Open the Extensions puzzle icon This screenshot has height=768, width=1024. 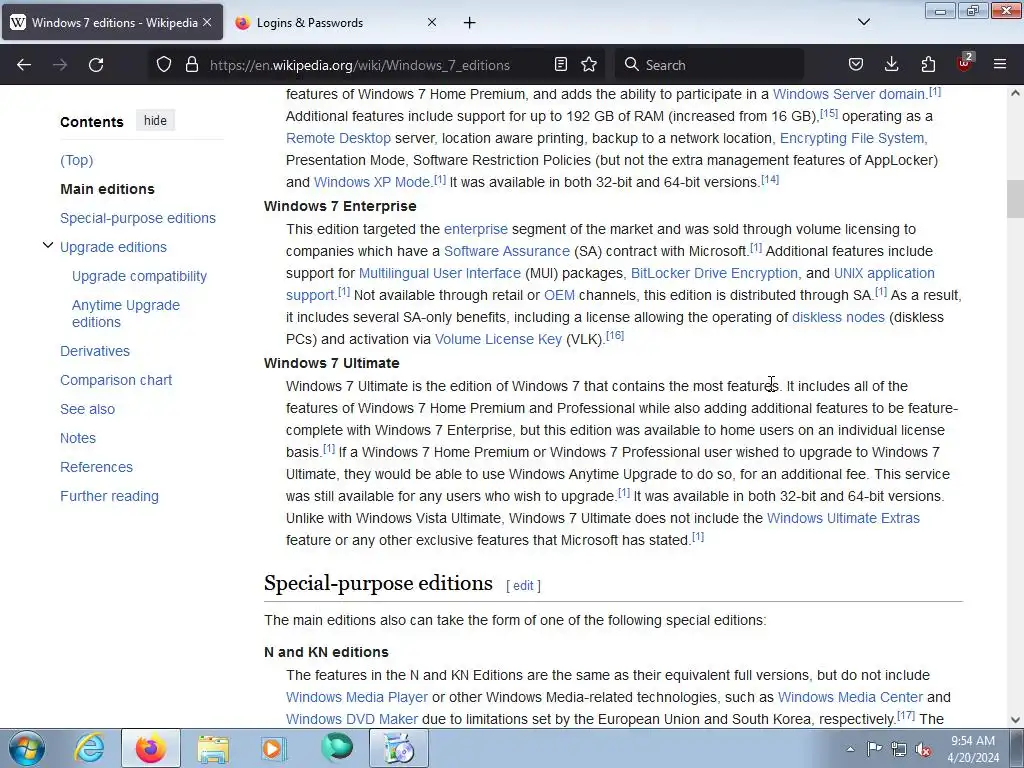pos(928,65)
